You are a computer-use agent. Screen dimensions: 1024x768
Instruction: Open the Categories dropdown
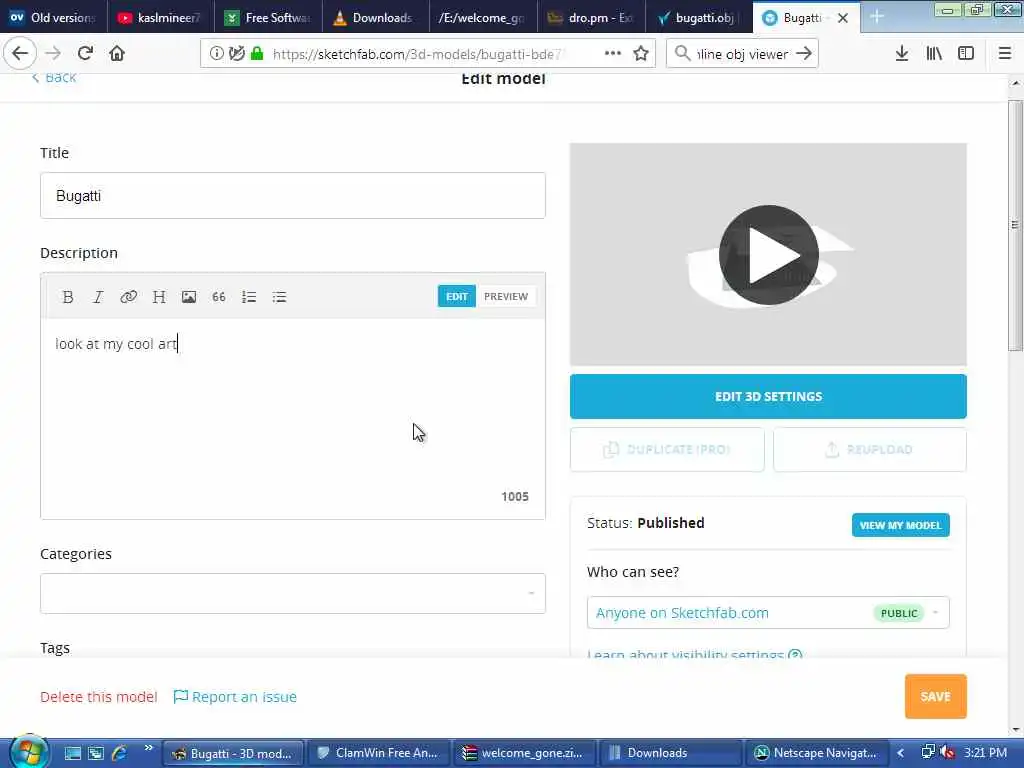(293, 594)
